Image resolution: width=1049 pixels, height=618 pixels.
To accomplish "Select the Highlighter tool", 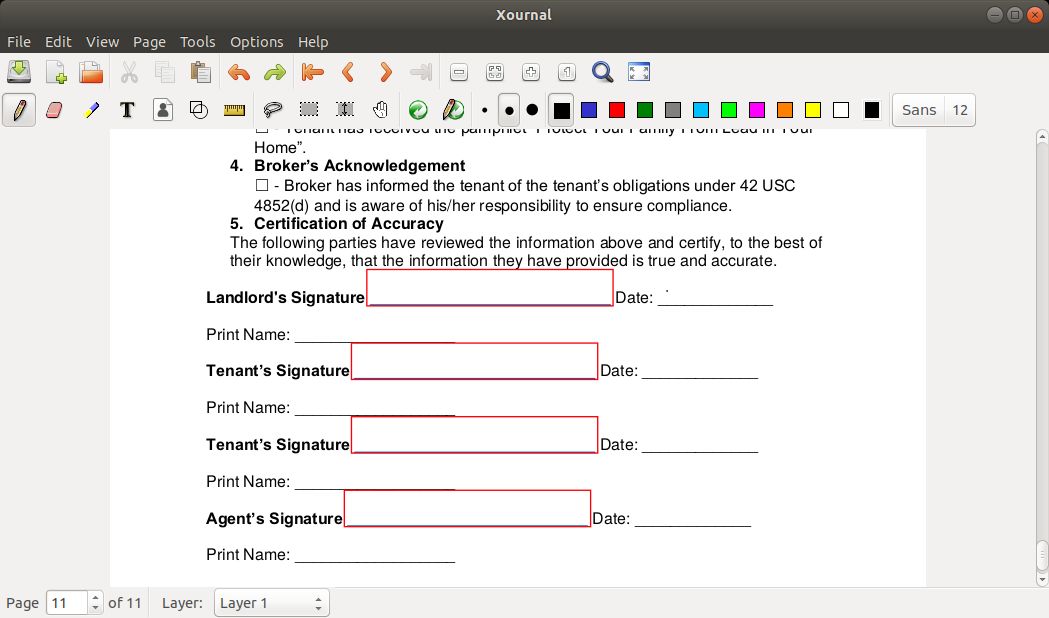I will click(91, 110).
